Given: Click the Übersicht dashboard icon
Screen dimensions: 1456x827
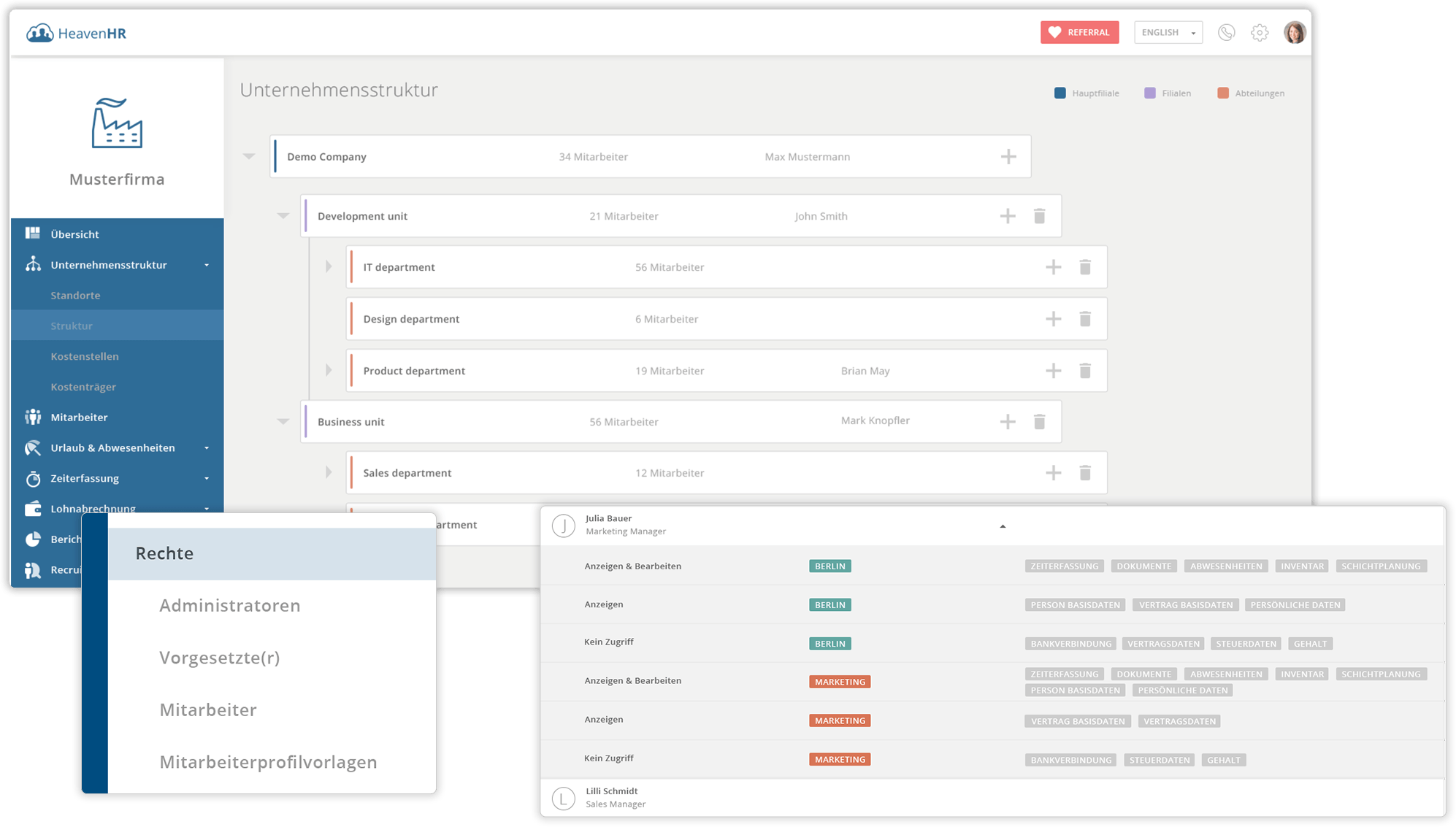Looking at the screenshot, I should (33, 234).
